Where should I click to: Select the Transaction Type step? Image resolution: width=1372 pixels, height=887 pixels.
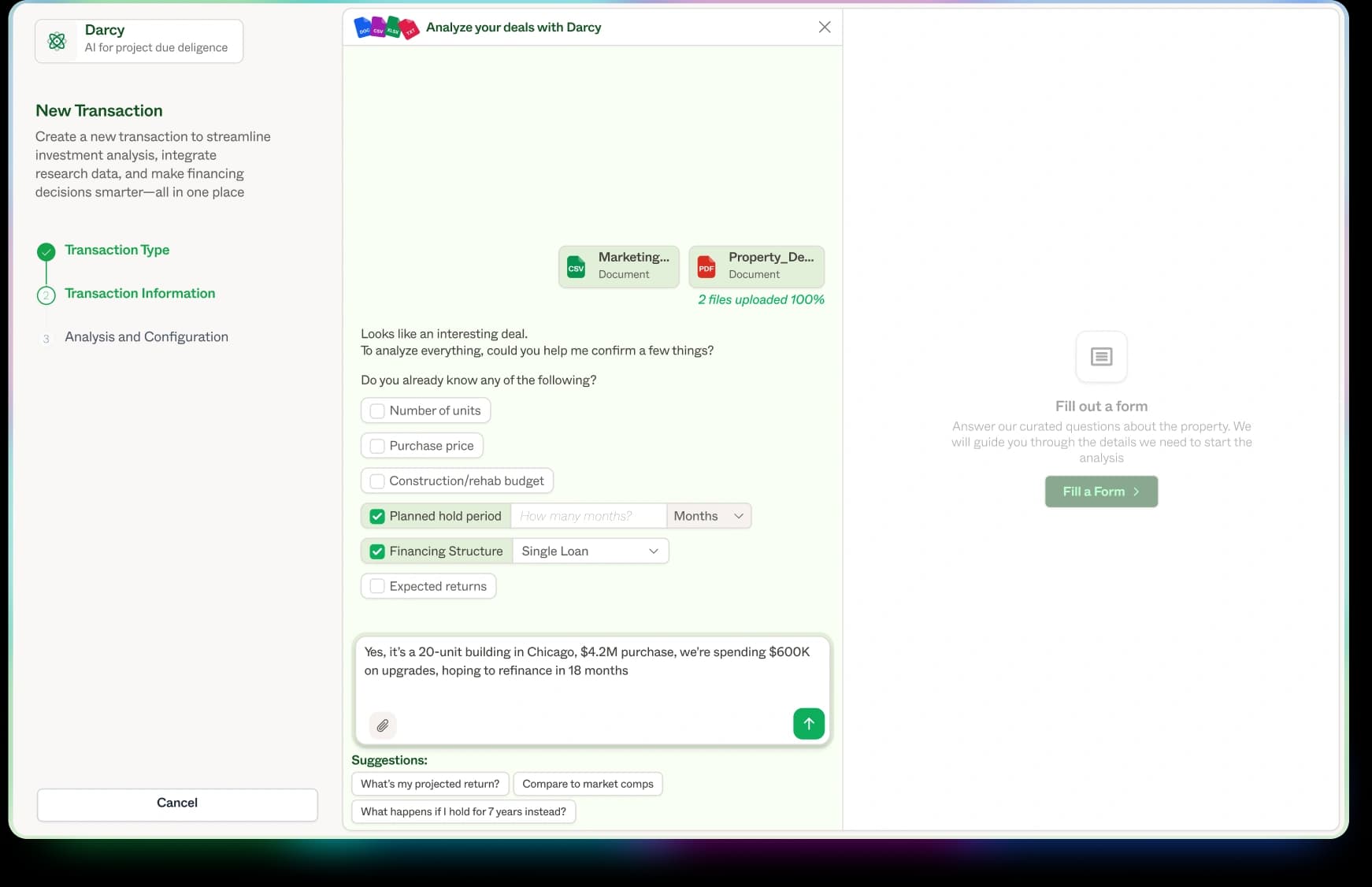coord(117,250)
